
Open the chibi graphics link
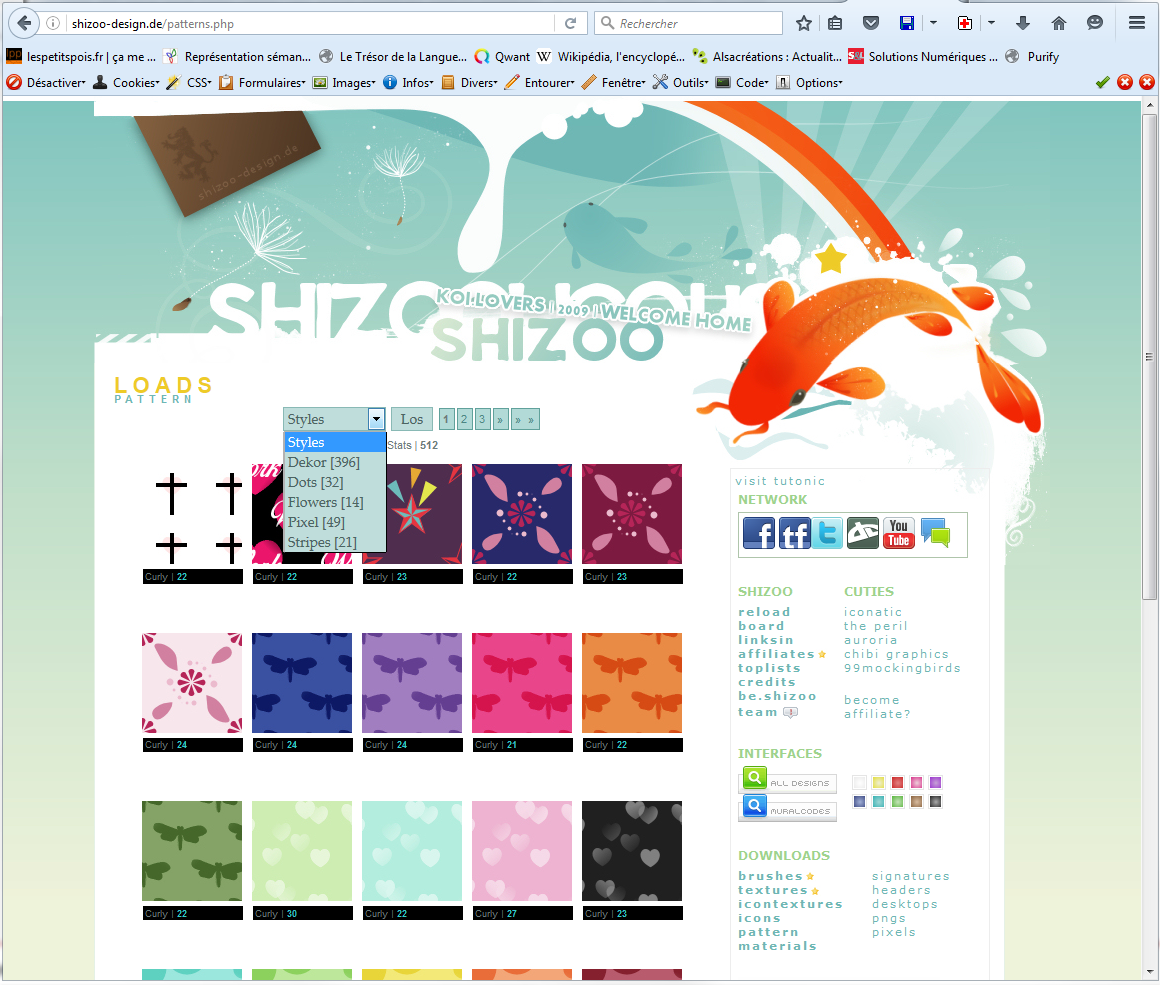tap(897, 654)
